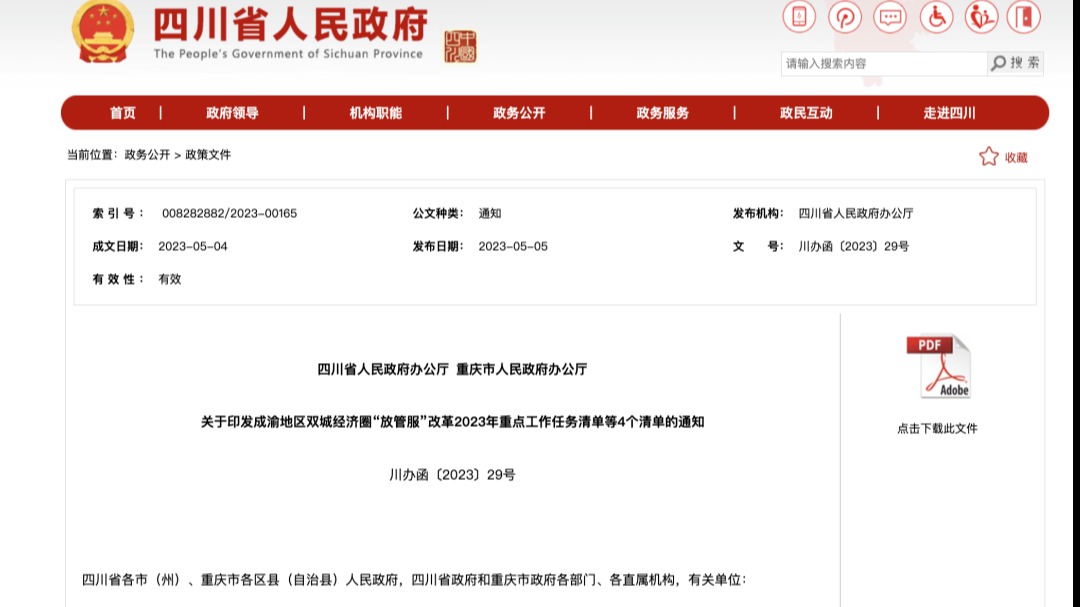Open the 政务公开 navigation menu
Screen dimensions: 1080x607
[x=520, y=112]
